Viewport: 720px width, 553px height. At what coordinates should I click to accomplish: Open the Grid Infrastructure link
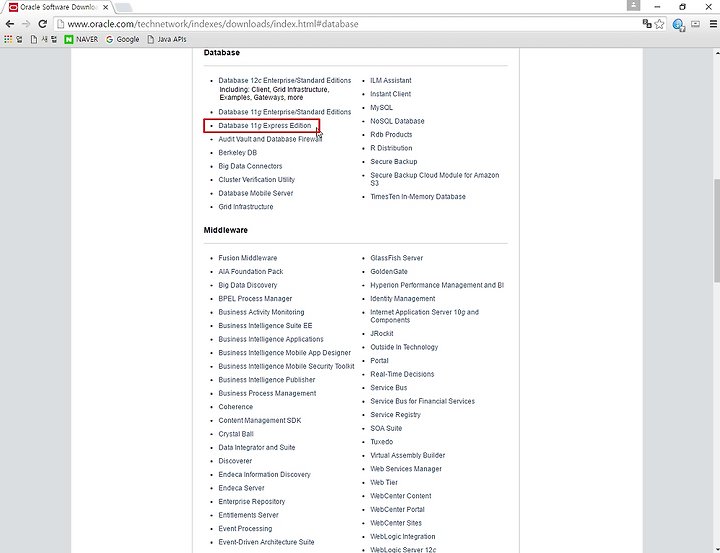click(x=246, y=207)
